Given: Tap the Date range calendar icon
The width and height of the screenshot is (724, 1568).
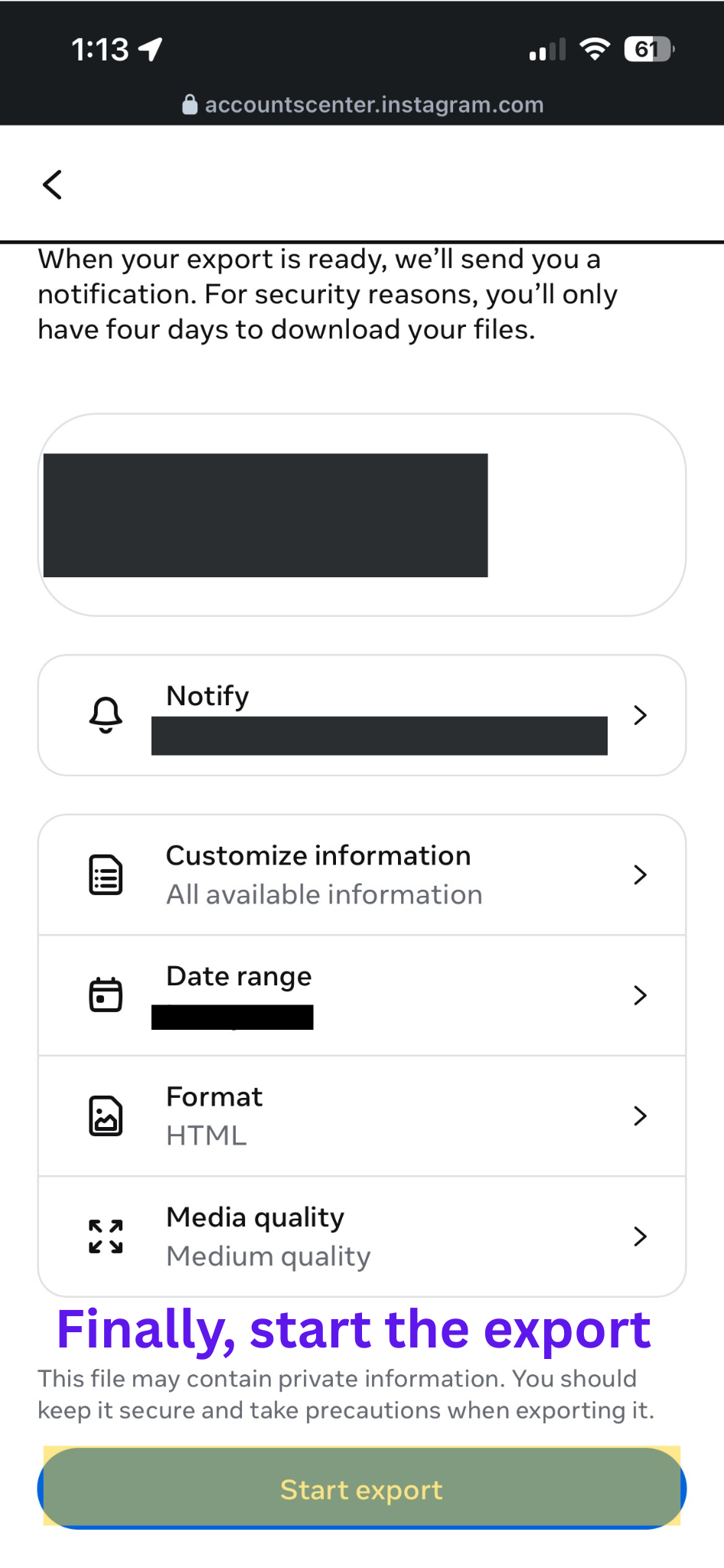Looking at the screenshot, I should coord(106,995).
